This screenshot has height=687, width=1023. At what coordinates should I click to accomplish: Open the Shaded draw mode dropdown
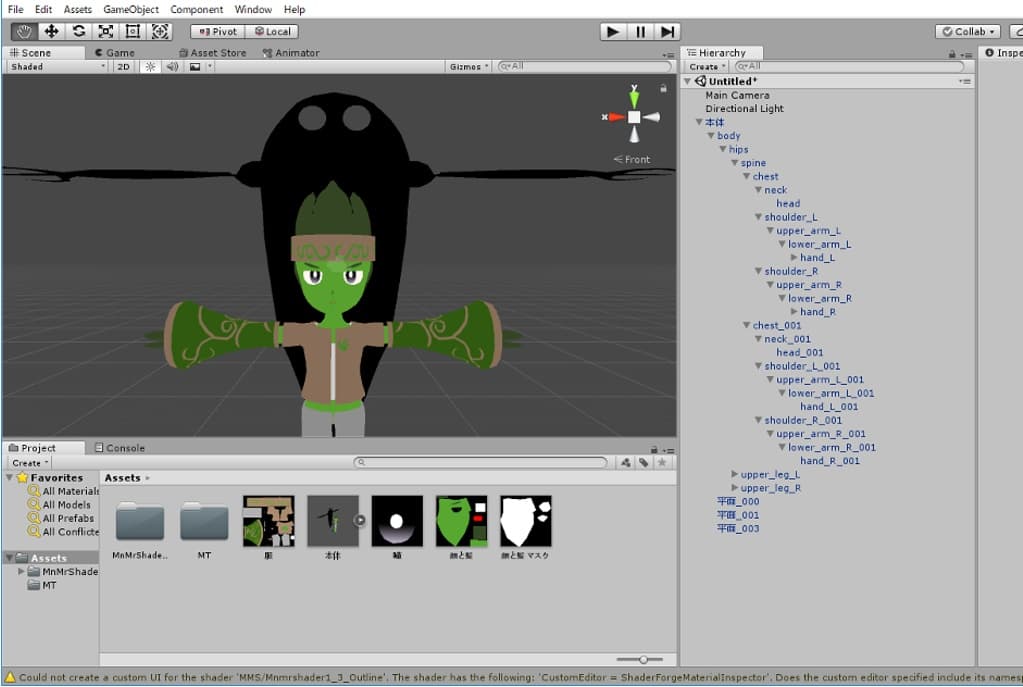(x=57, y=67)
